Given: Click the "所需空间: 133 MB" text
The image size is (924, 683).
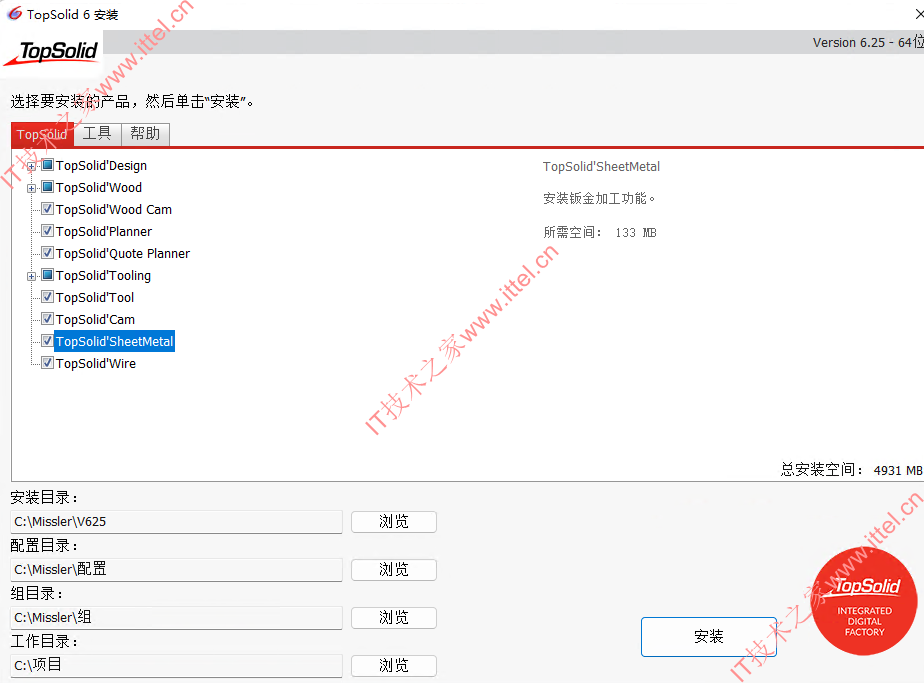Looking at the screenshot, I should click(x=600, y=232).
